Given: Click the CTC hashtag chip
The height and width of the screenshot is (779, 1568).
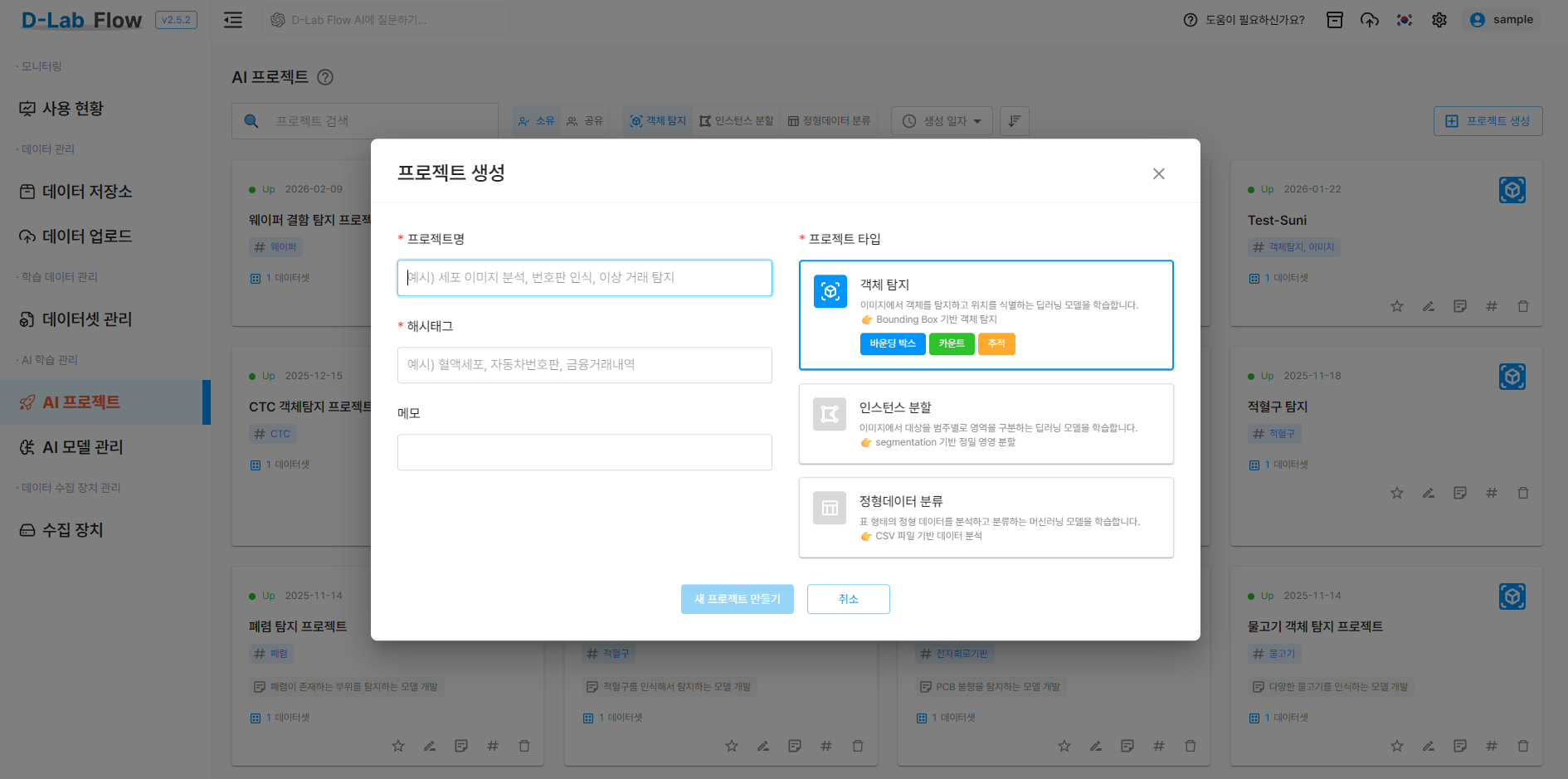Looking at the screenshot, I should pos(273,434).
